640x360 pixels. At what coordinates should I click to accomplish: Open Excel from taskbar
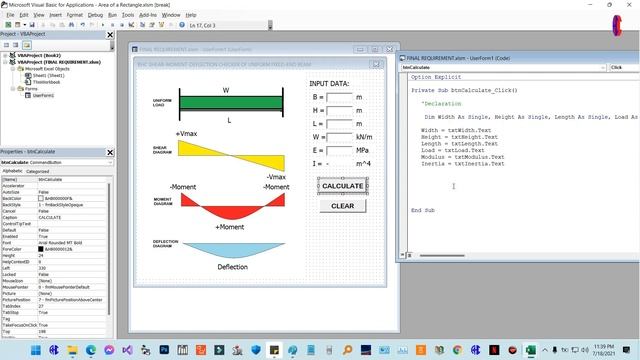[x=531, y=350]
